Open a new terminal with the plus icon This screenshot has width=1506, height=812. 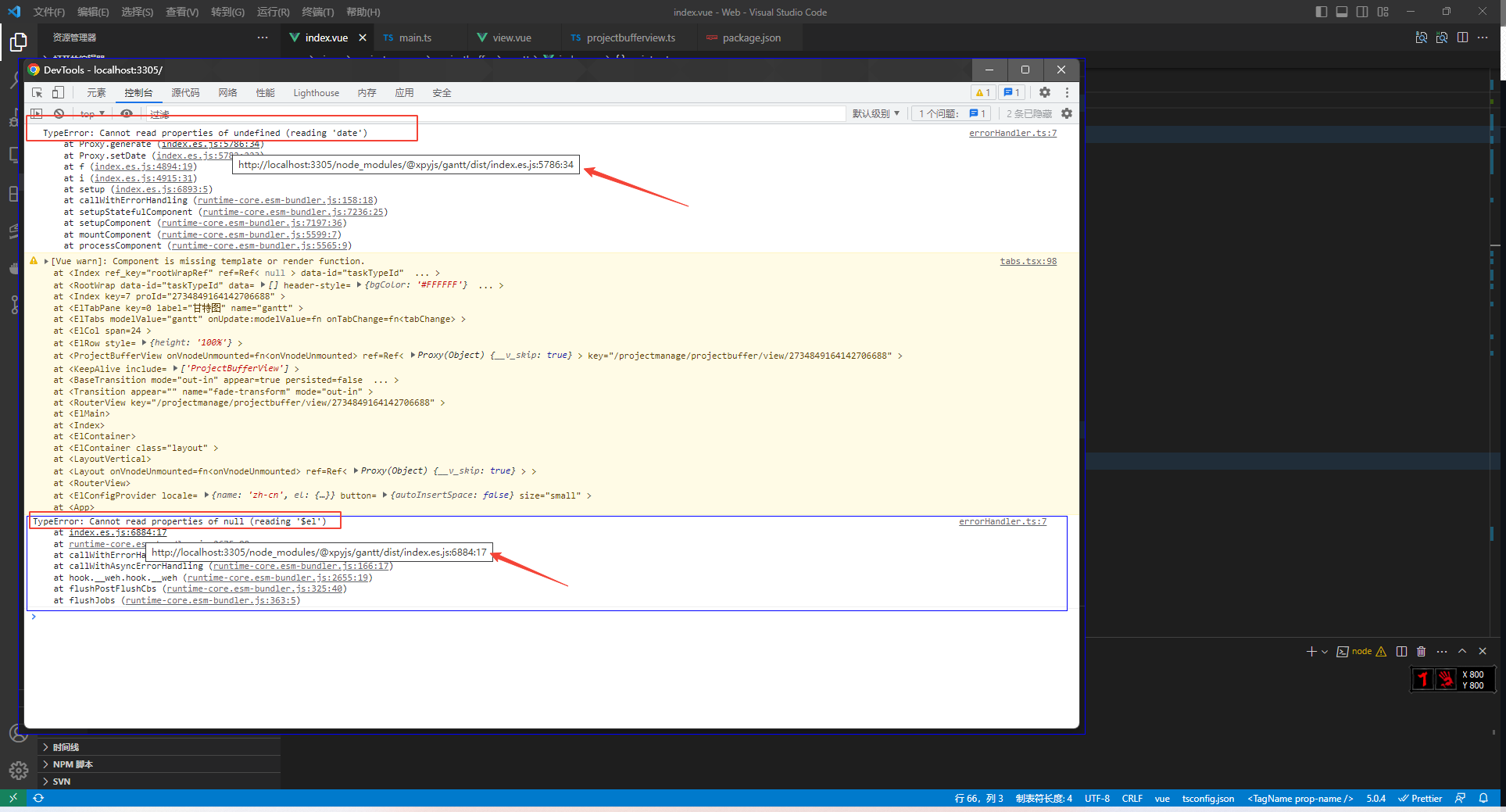point(1311,651)
